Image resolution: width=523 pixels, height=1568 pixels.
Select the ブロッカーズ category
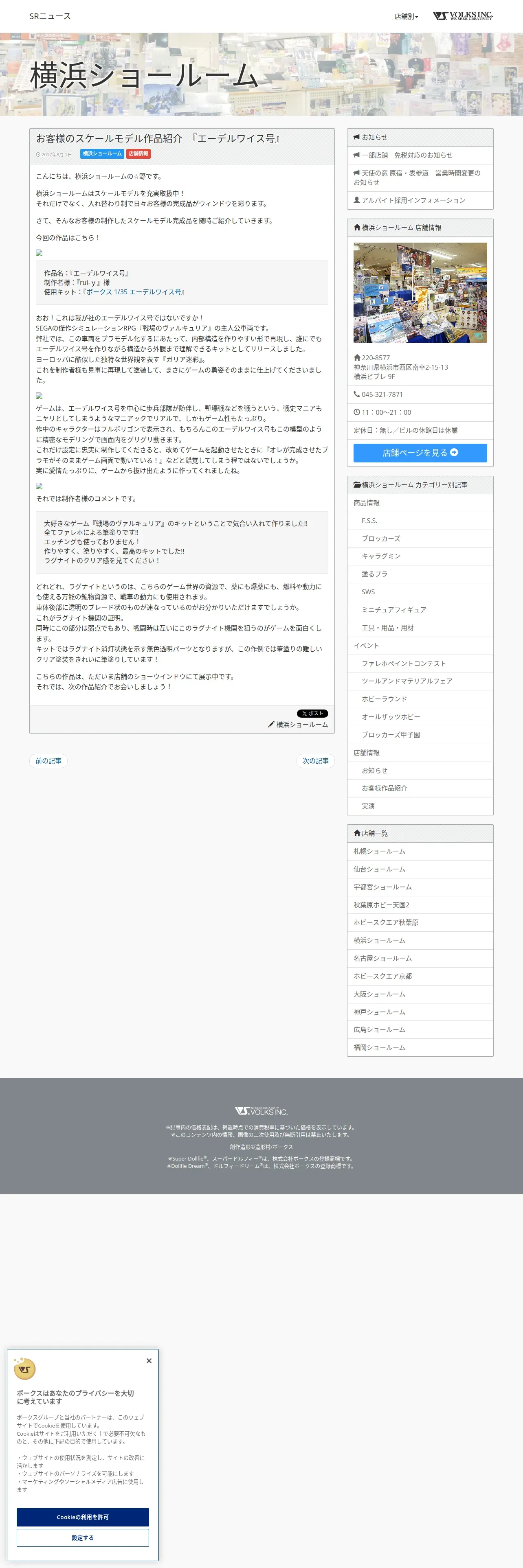click(420, 539)
